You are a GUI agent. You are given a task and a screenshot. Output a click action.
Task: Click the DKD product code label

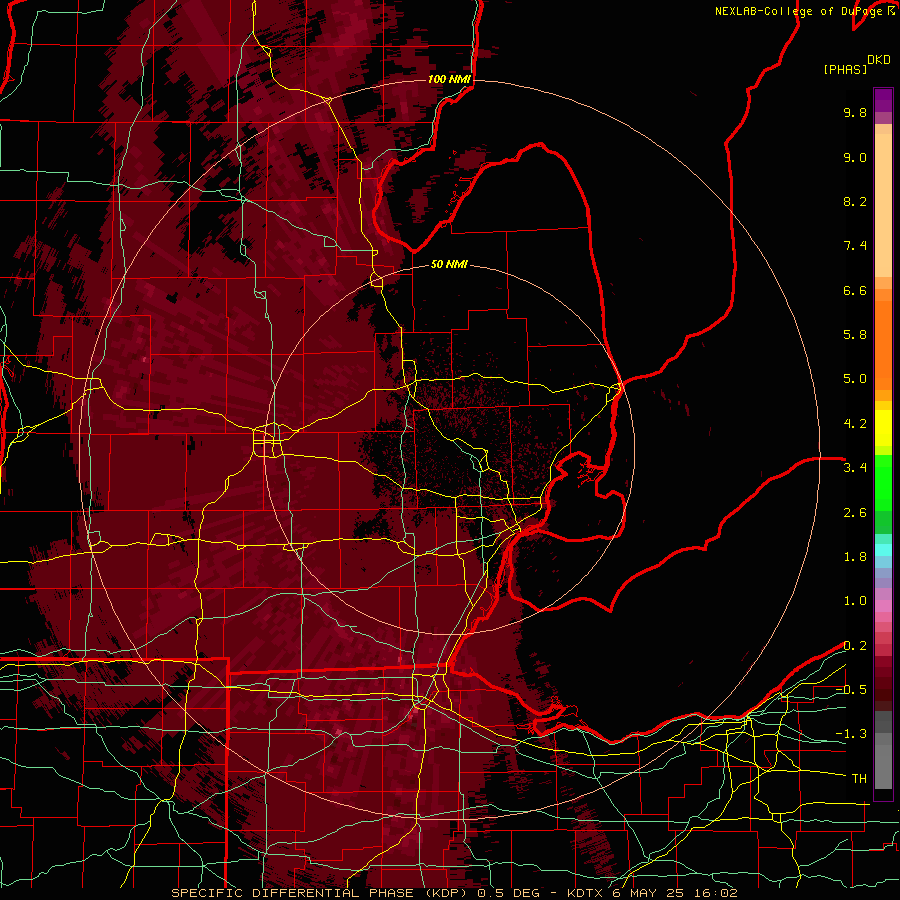click(879, 60)
